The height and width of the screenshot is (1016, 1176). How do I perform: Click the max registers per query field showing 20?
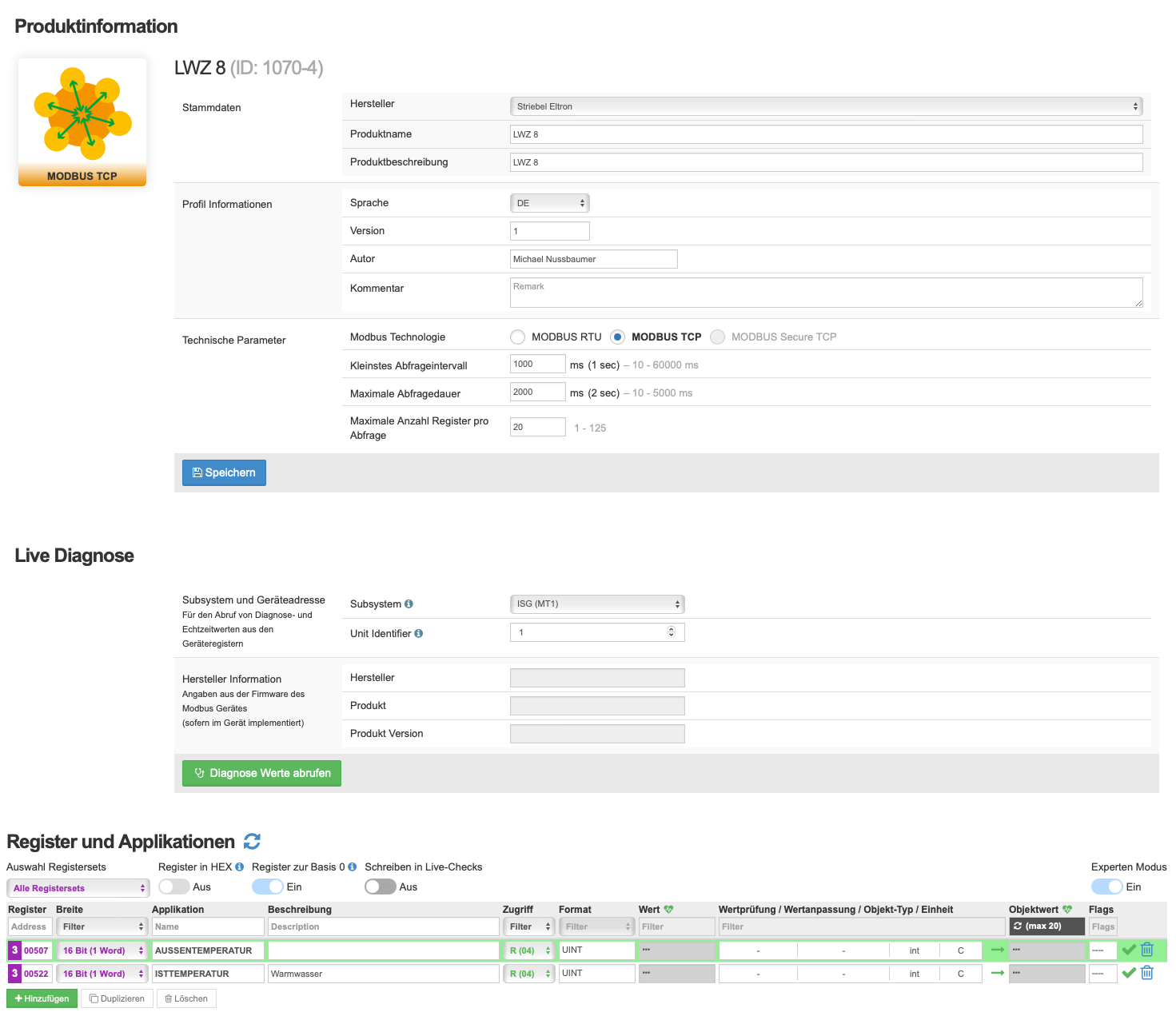538,427
